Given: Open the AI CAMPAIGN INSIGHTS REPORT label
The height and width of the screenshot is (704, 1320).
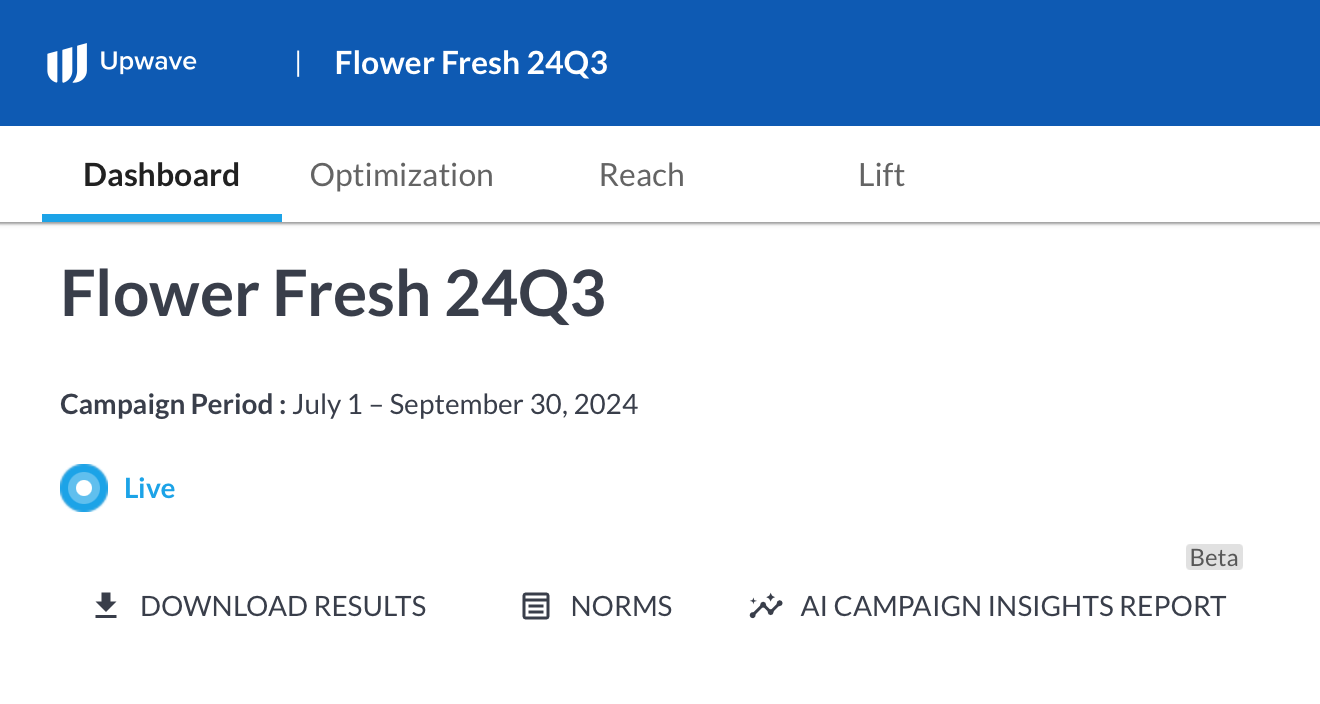Looking at the screenshot, I should point(1013,606).
